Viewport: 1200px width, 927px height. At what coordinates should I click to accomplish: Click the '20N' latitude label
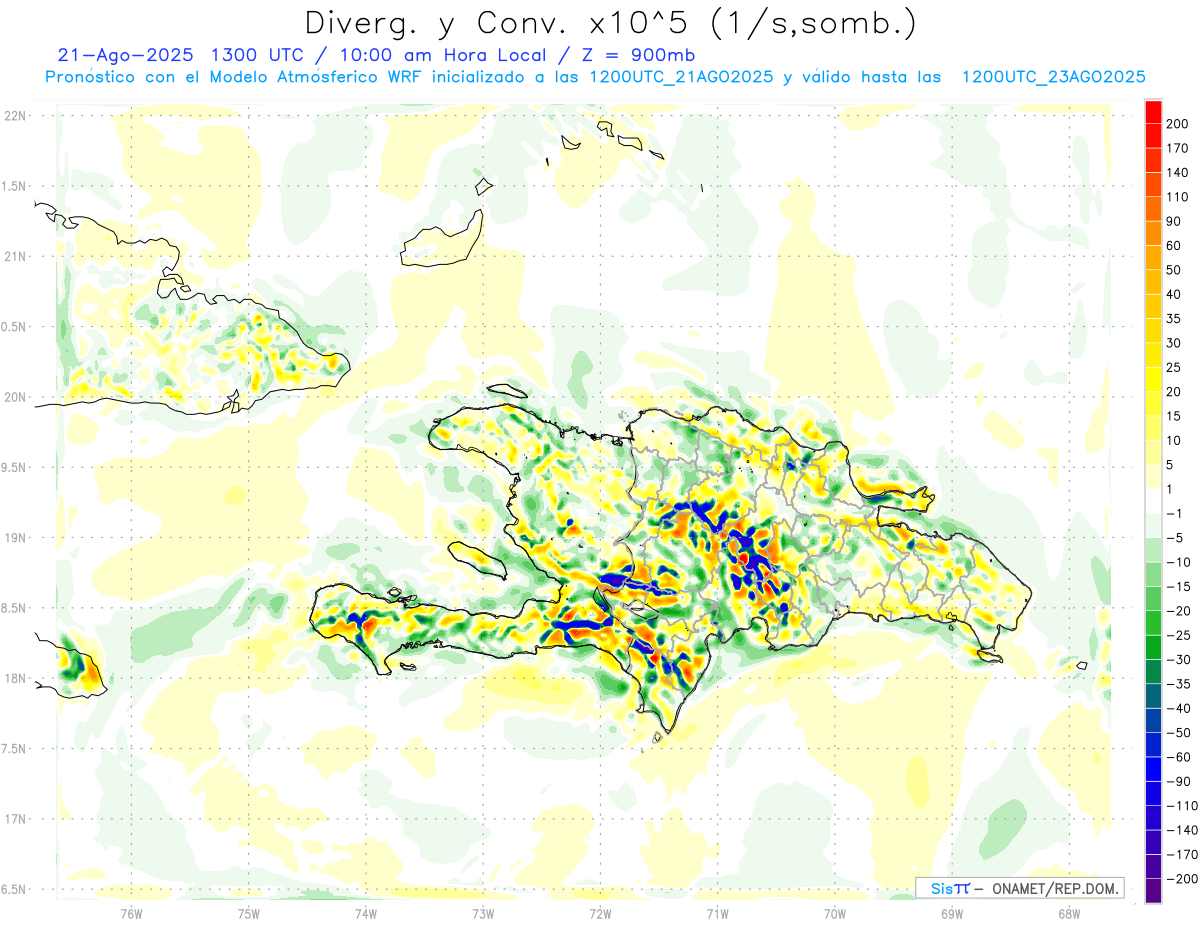[14, 397]
